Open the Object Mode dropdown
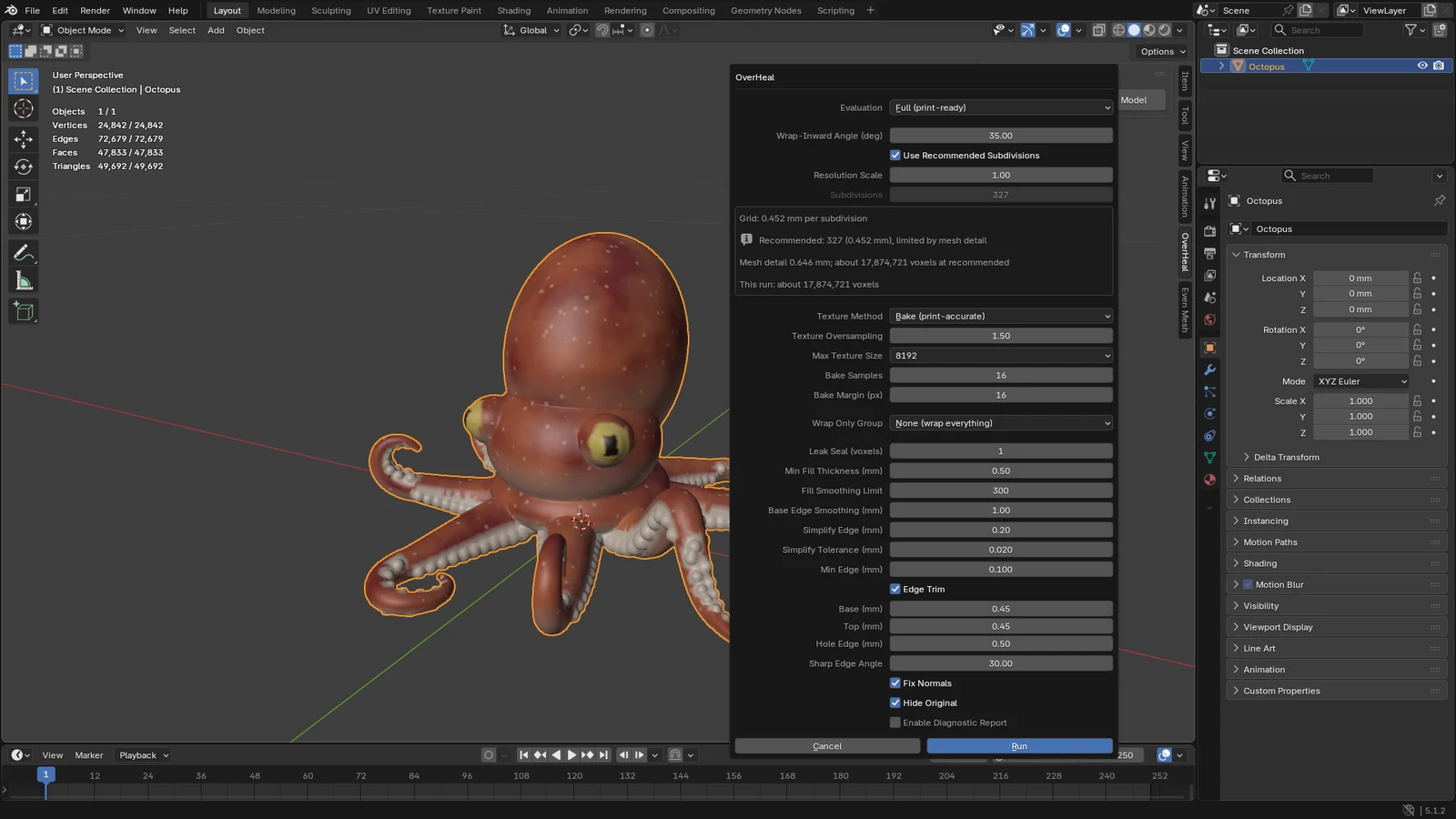 [x=83, y=30]
